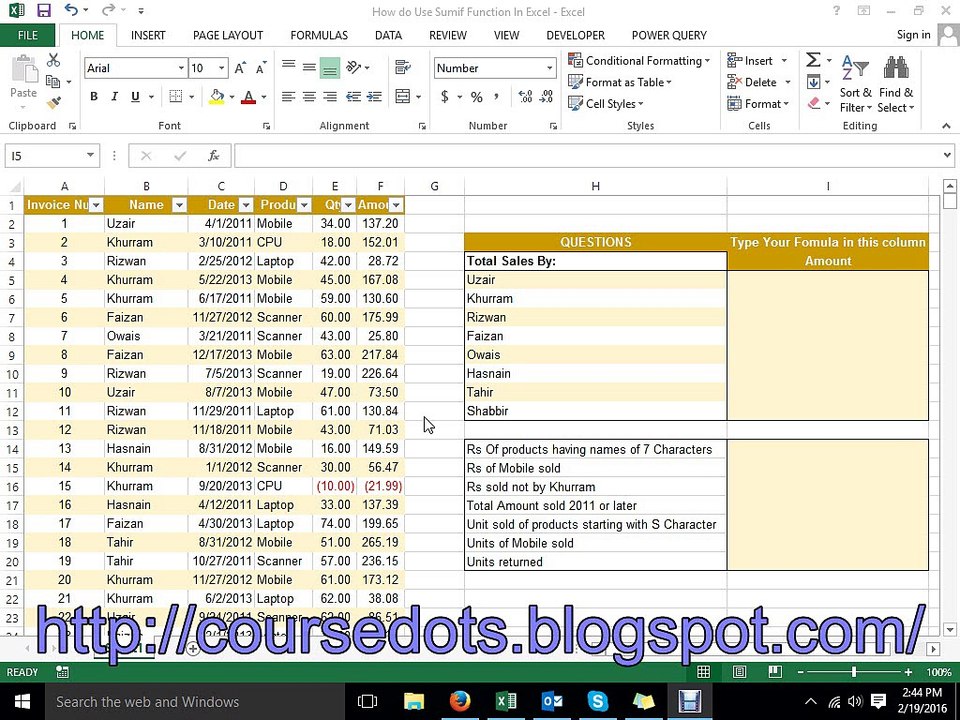Open the FILE tab

pos(28,36)
